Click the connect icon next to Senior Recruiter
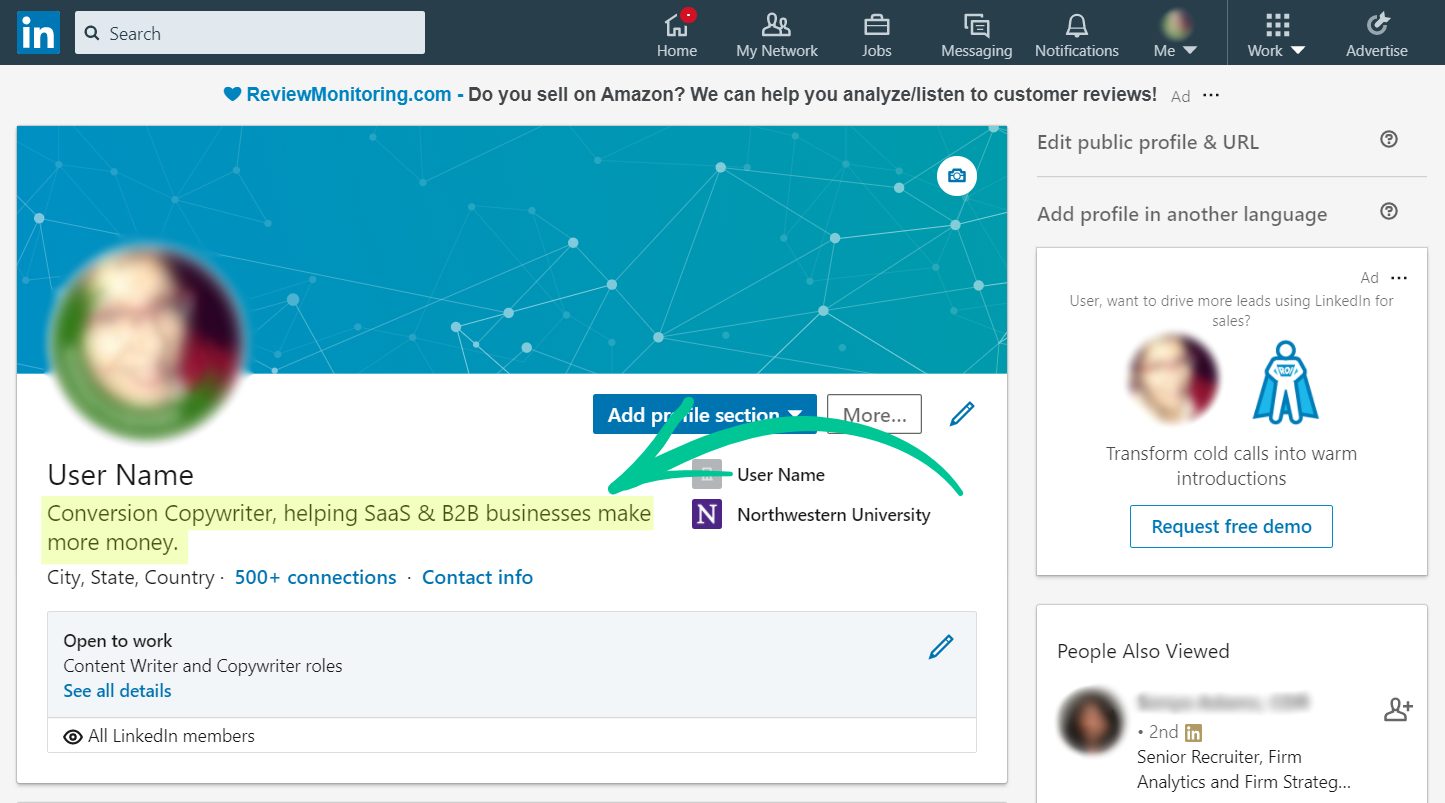The width and height of the screenshot is (1445, 803). point(1398,710)
